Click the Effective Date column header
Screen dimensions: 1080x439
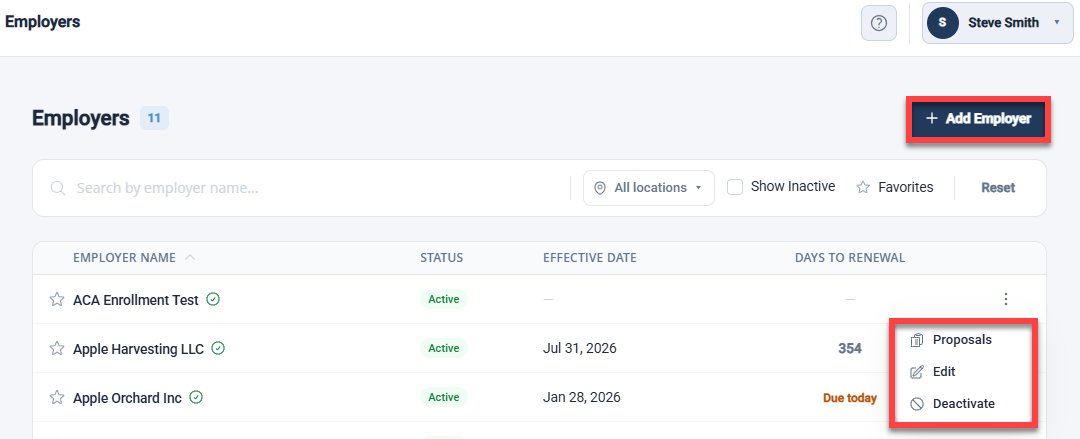590,258
